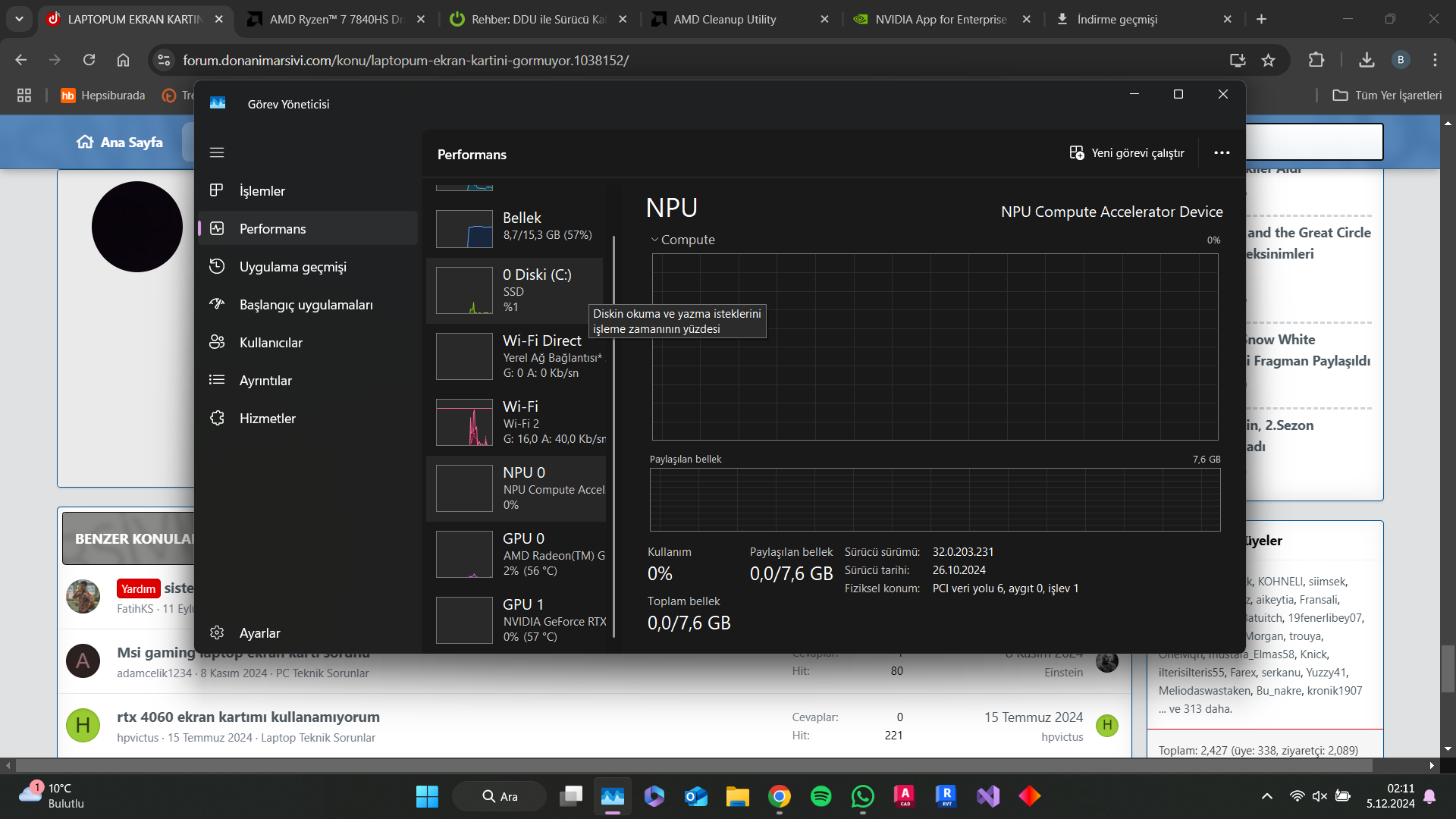Open Tüm Yer İşaretleri folder

coord(1387,95)
